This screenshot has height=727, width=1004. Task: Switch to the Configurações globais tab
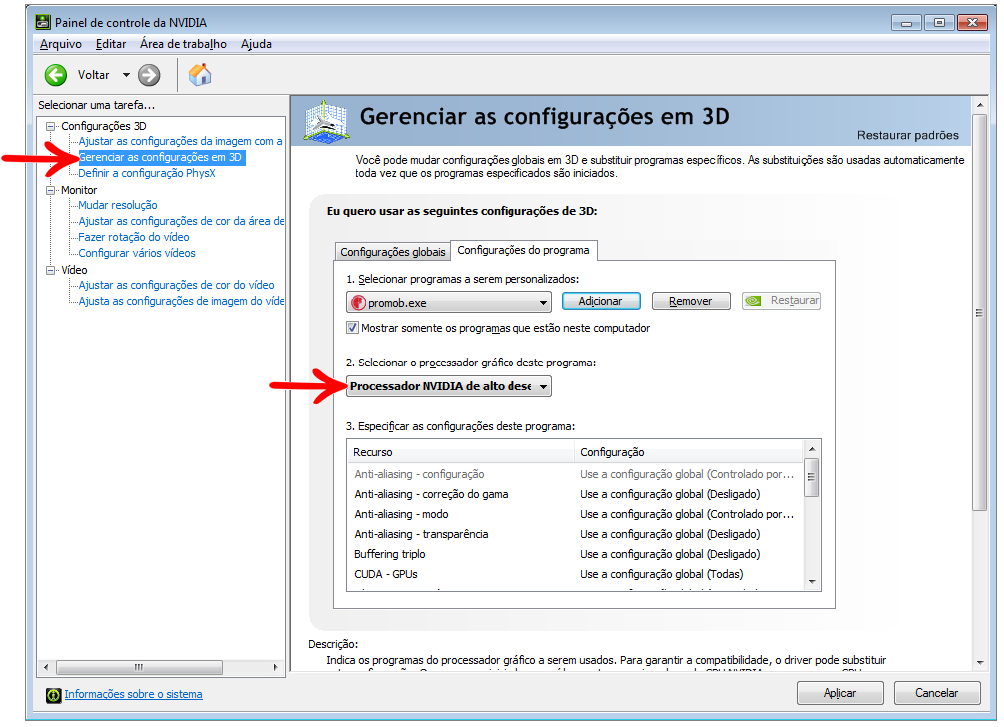click(393, 252)
